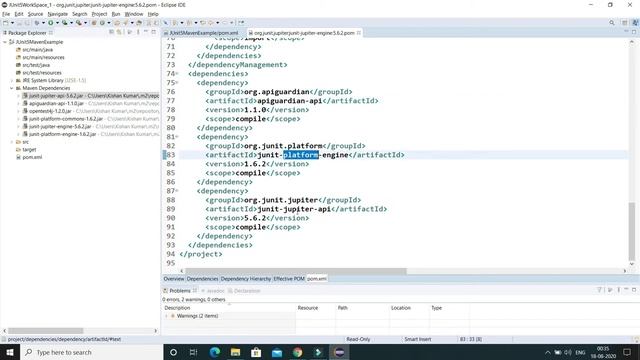Click the green Run button in toolbar
This screenshot has height=360, width=640.
tap(51, 23)
